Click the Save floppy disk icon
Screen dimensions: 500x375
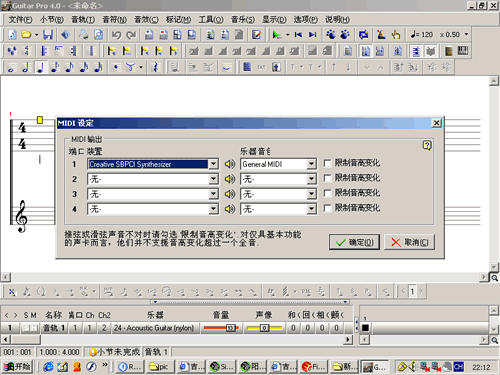pyautogui.click(x=48, y=35)
